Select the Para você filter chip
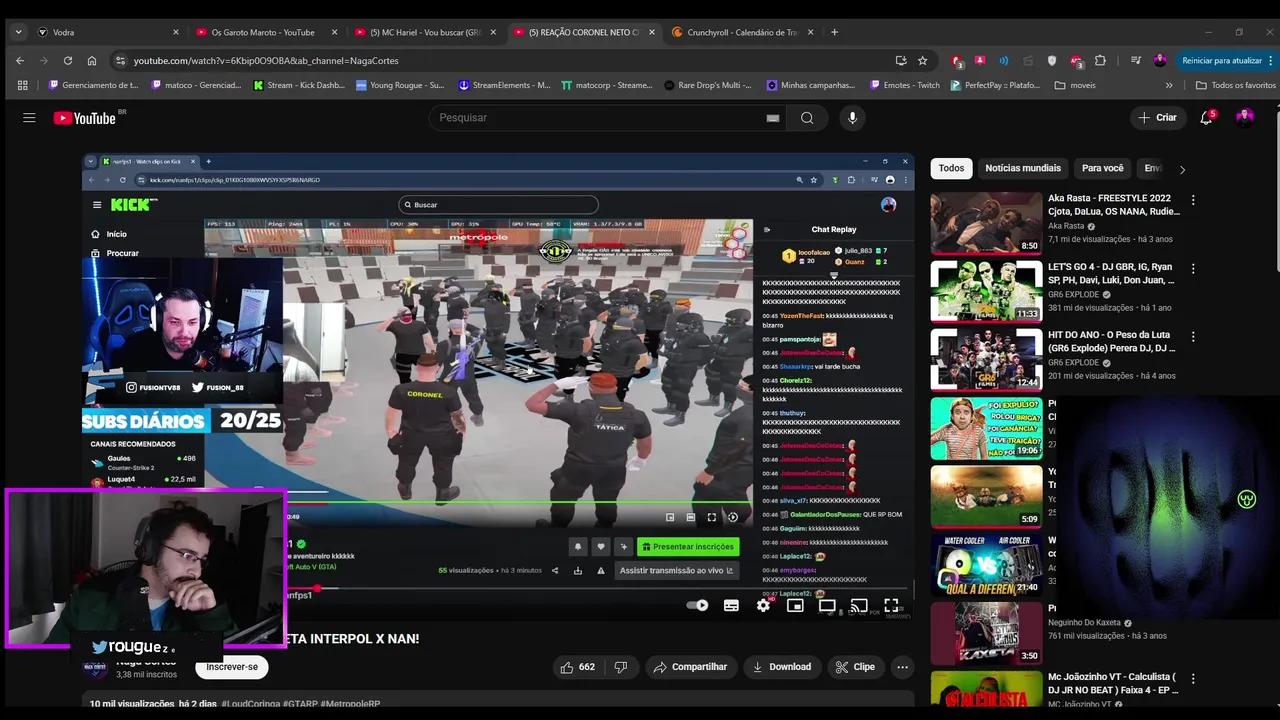The width and height of the screenshot is (1280, 720). pyautogui.click(x=1103, y=168)
